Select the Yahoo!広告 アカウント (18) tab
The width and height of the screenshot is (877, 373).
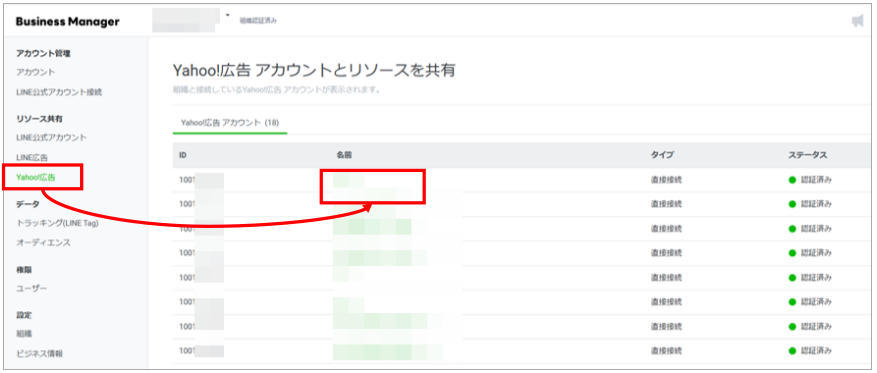[x=230, y=122]
